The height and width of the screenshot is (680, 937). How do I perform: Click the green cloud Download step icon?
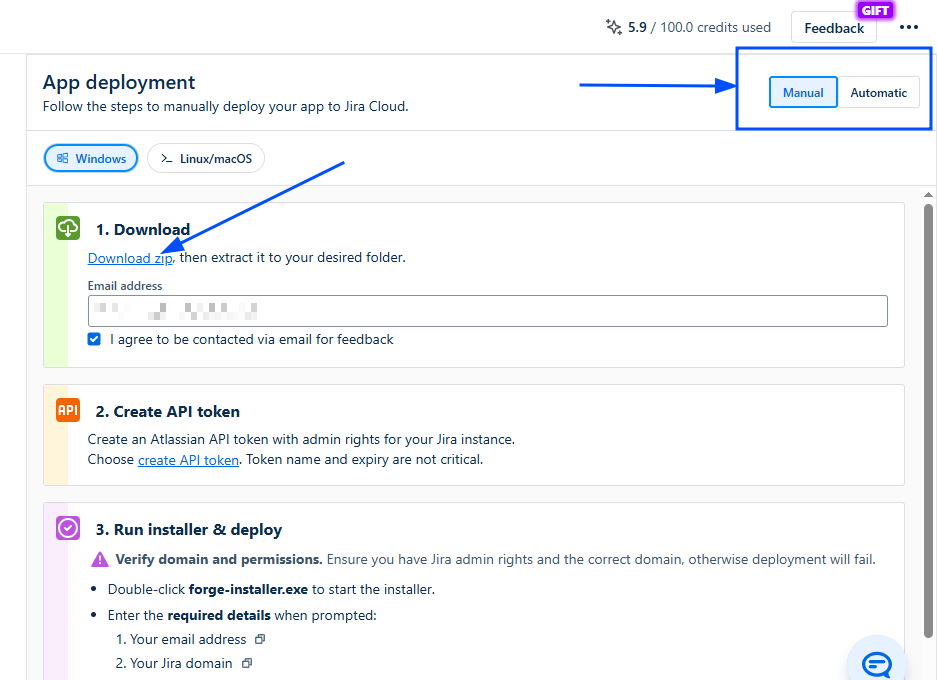point(68,228)
